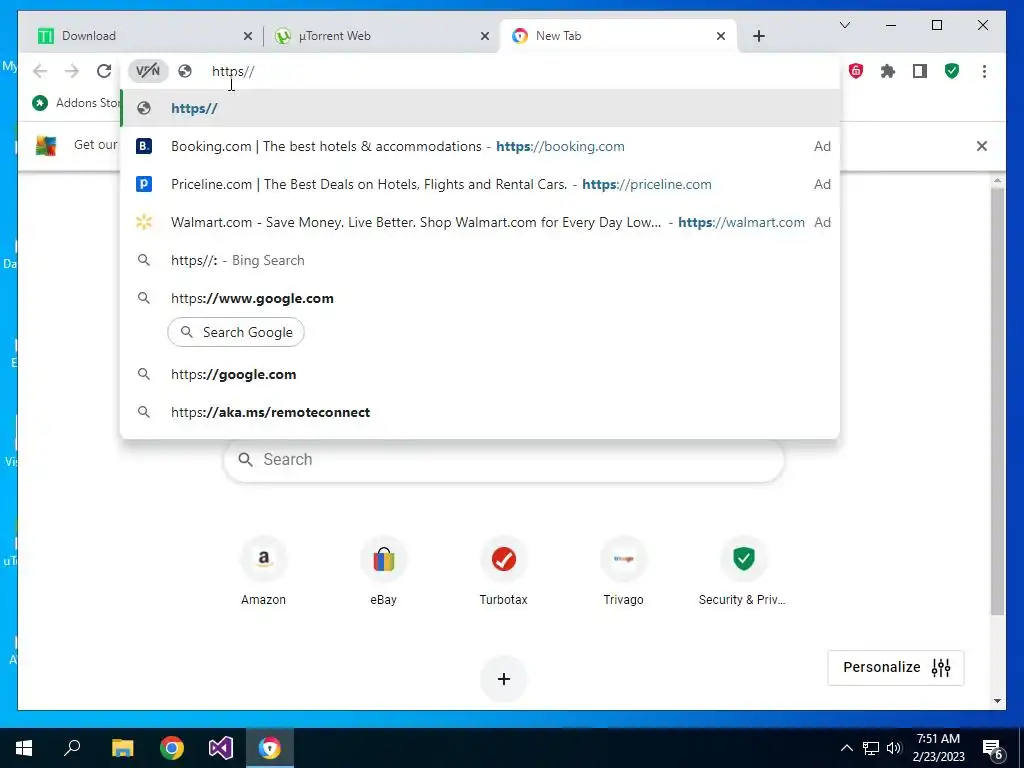Click the forward navigation arrow
The image size is (1024, 768).
coord(72,71)
